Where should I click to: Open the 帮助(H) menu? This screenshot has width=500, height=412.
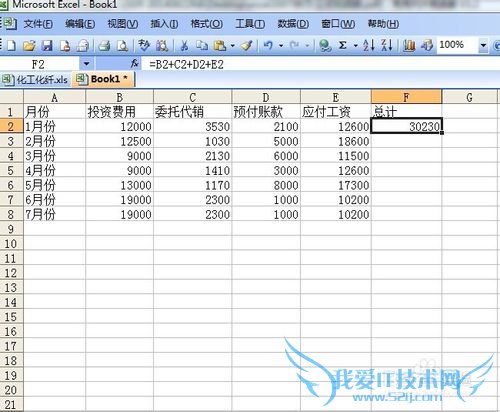pos(383,24)
